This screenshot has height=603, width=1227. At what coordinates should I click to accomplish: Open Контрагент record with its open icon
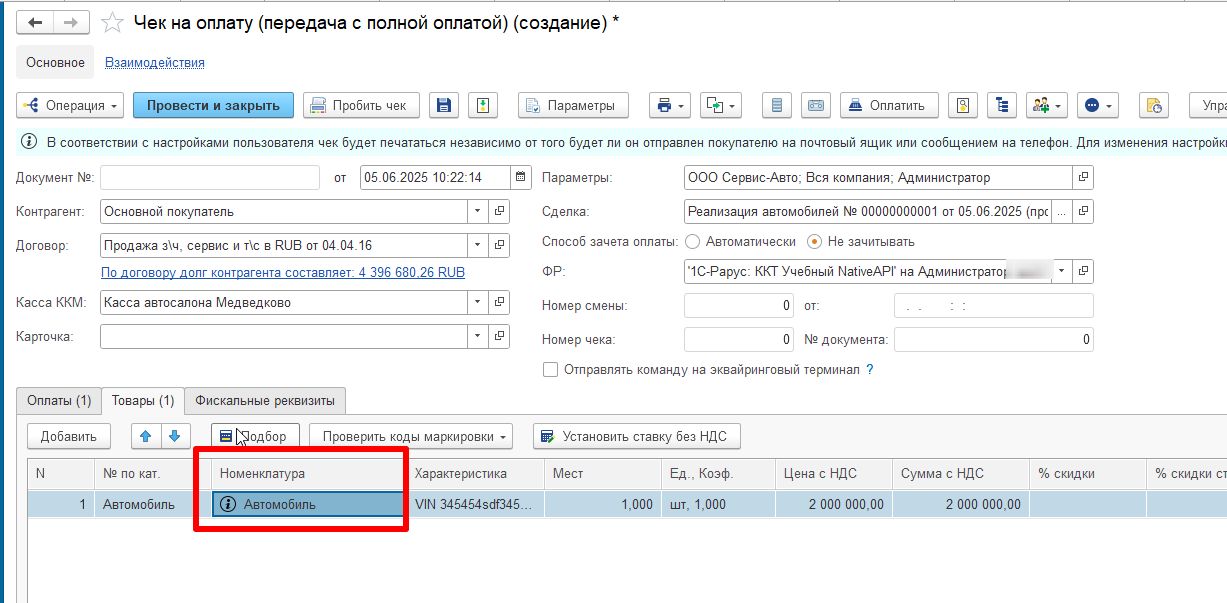click(500, 212)
